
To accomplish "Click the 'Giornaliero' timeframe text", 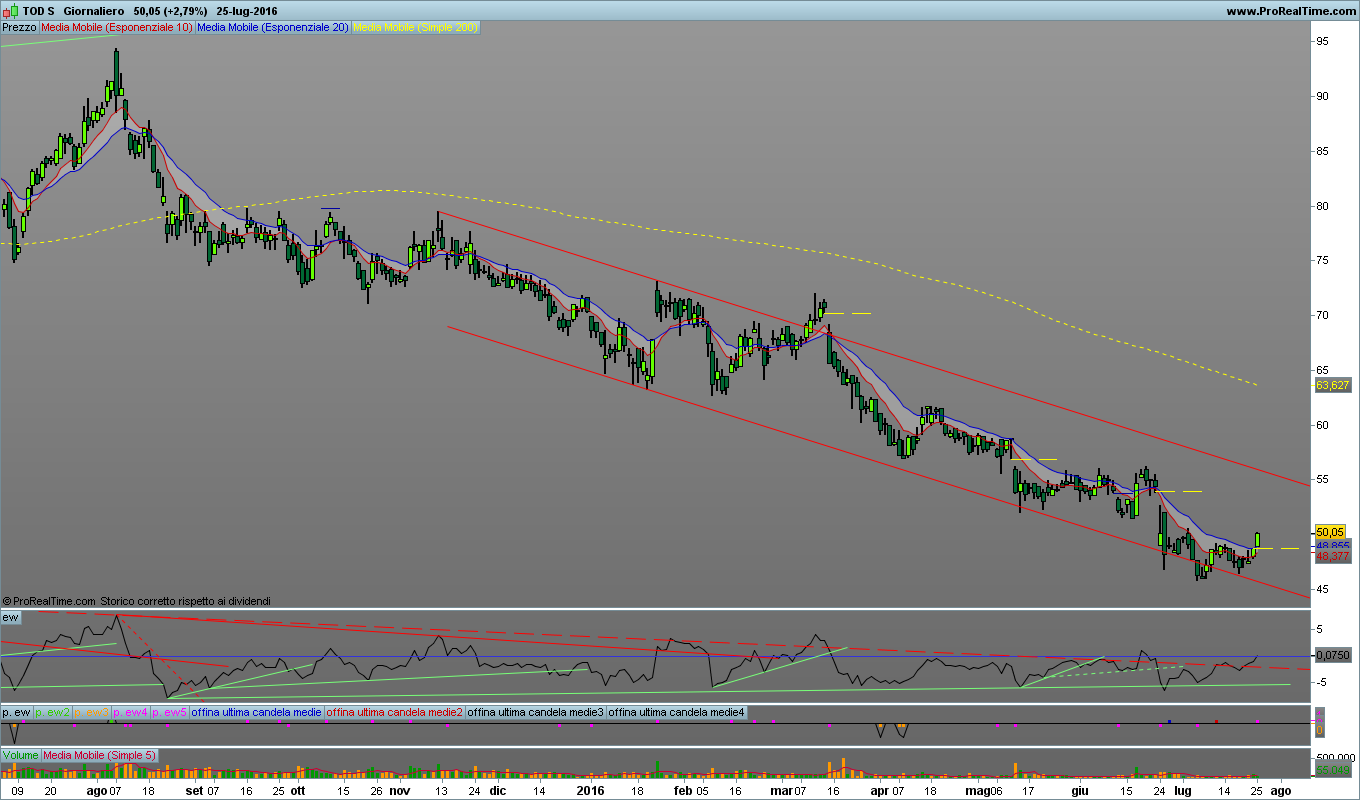I will click(x=94, y=11).
